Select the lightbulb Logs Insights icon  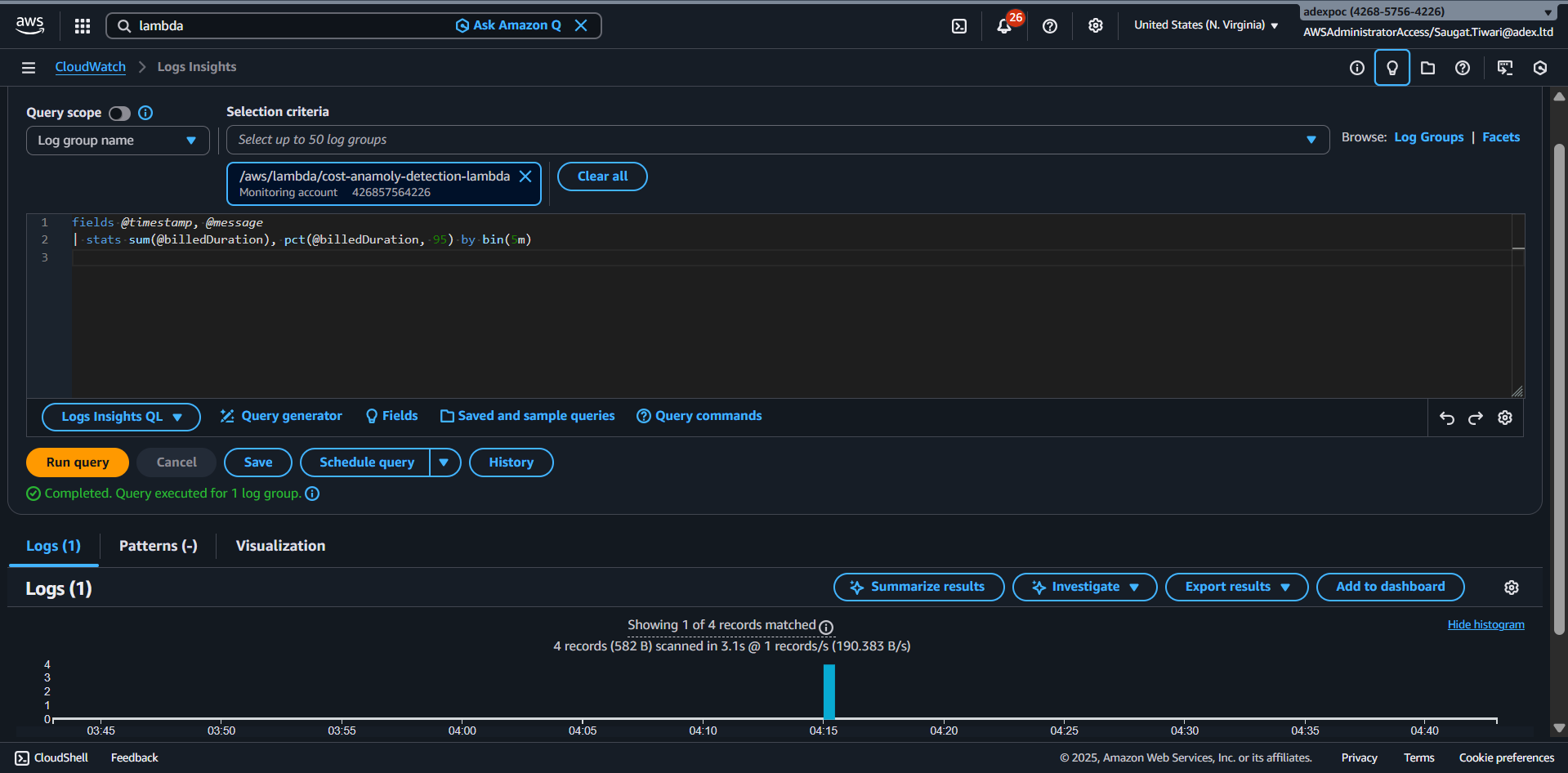point(1392,67)
